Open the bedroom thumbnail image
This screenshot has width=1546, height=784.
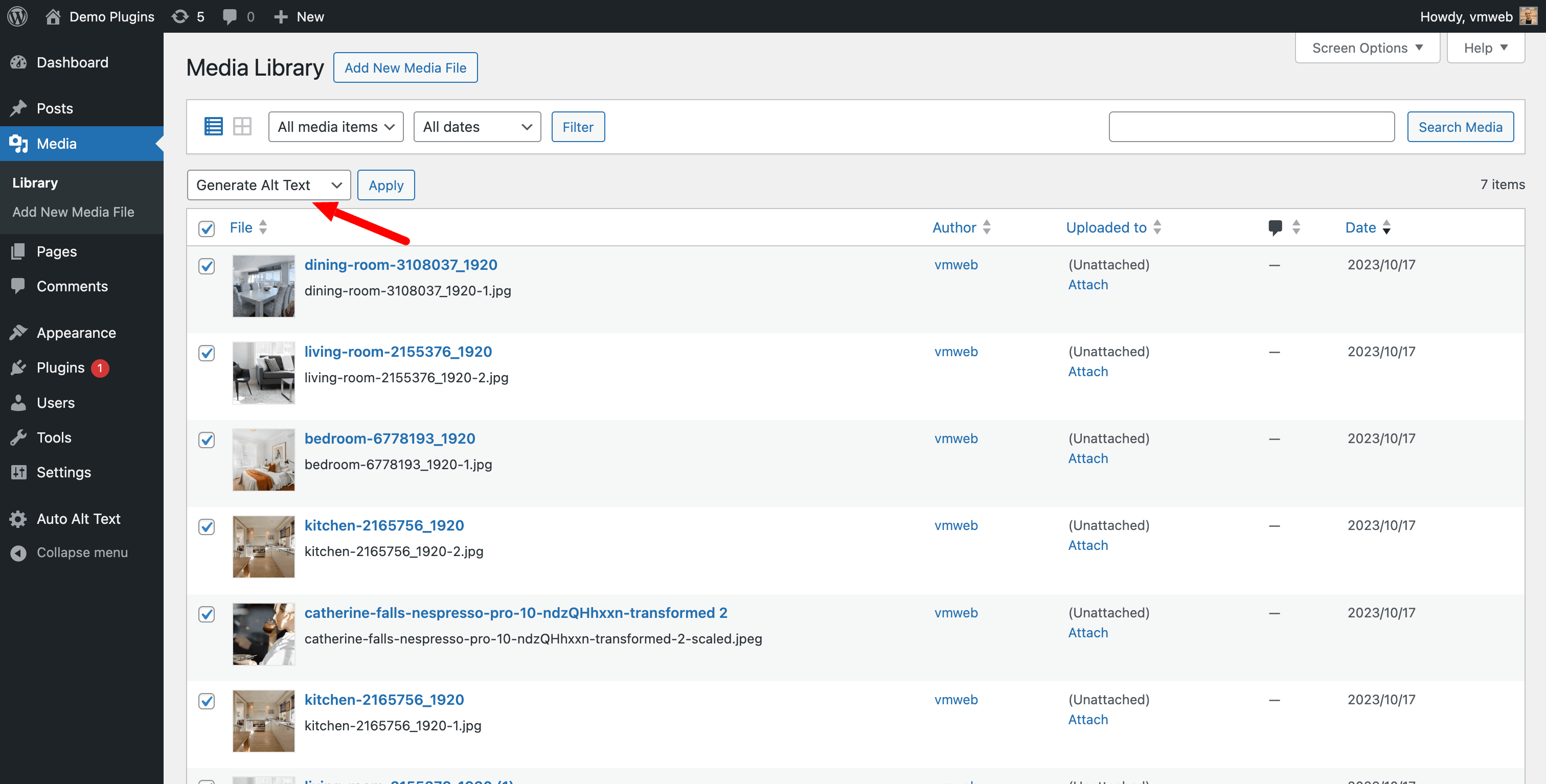(263, 459)
